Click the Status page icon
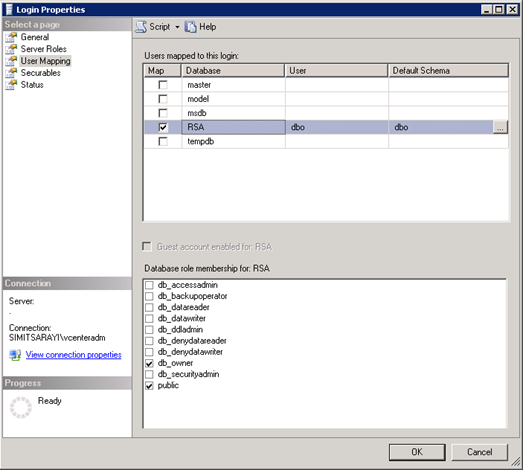 click(11, 85)
